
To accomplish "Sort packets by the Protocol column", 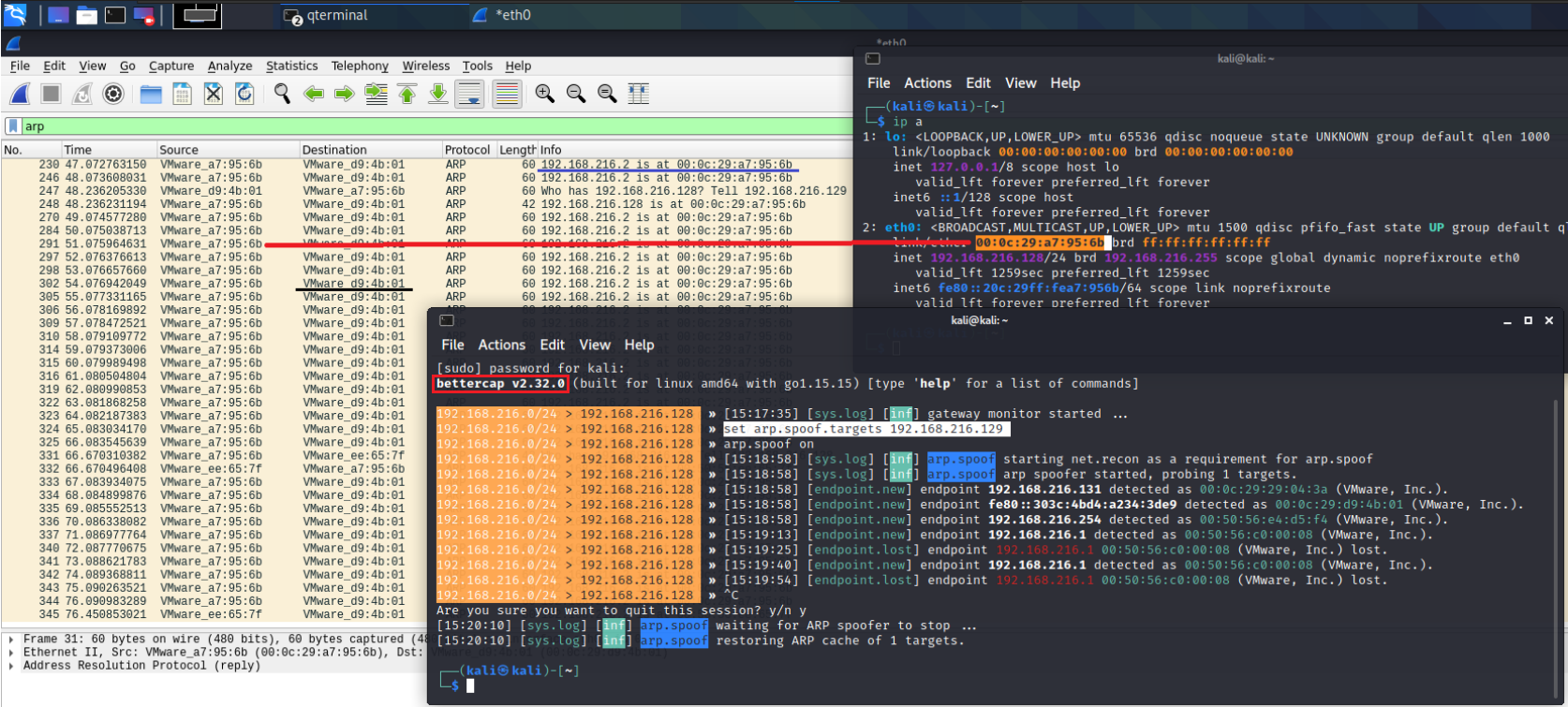I will point(466,150).
